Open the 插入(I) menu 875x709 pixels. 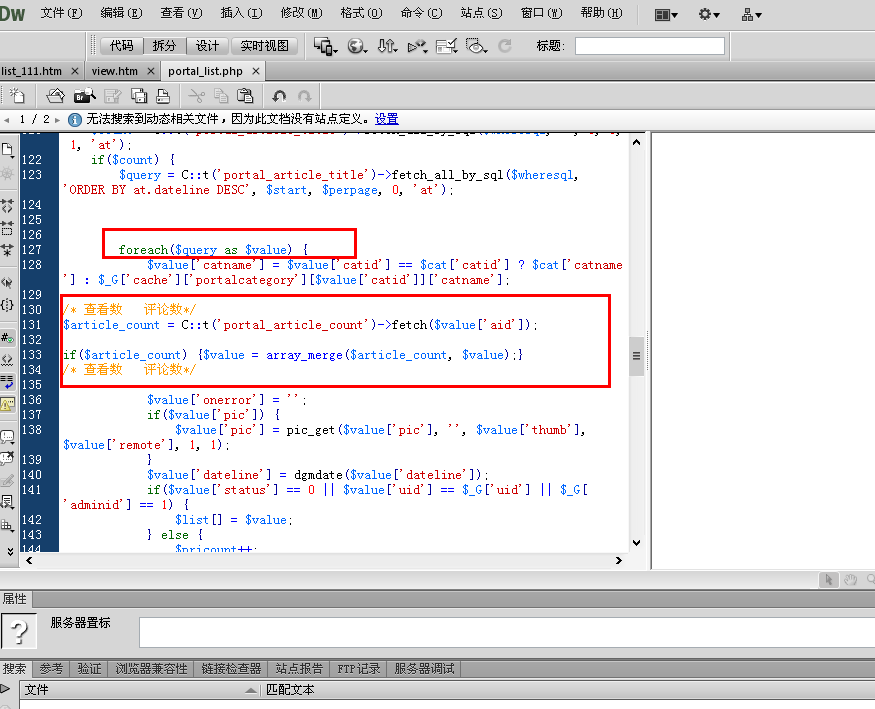241,13
